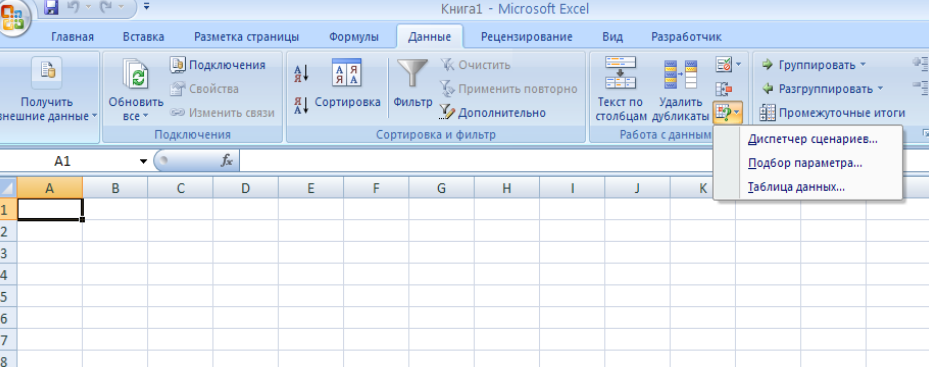Save the workbook with the floppy icon

tap(51, 8)
